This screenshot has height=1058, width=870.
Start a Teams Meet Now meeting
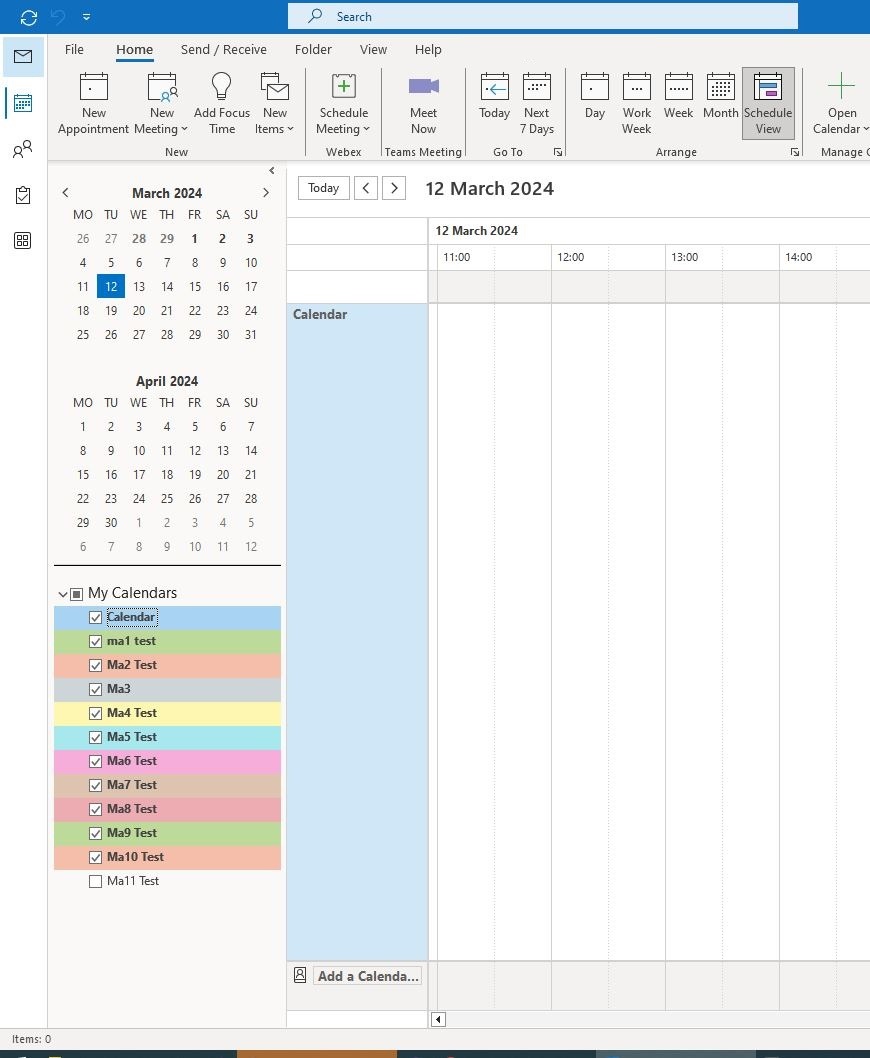[x=423, y=103]
